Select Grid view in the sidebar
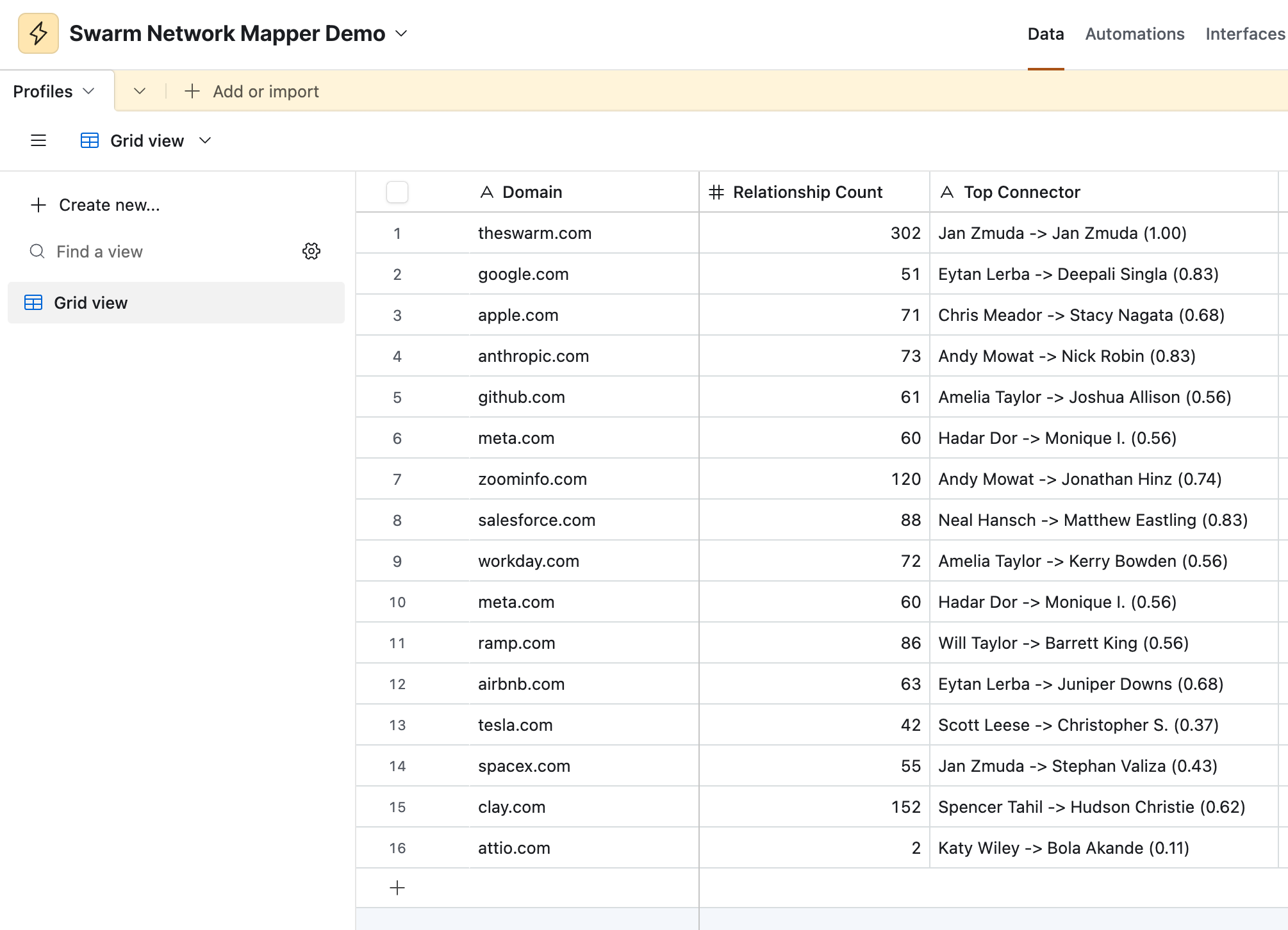This screenshot has height=930, width=1288. [176, 303]
